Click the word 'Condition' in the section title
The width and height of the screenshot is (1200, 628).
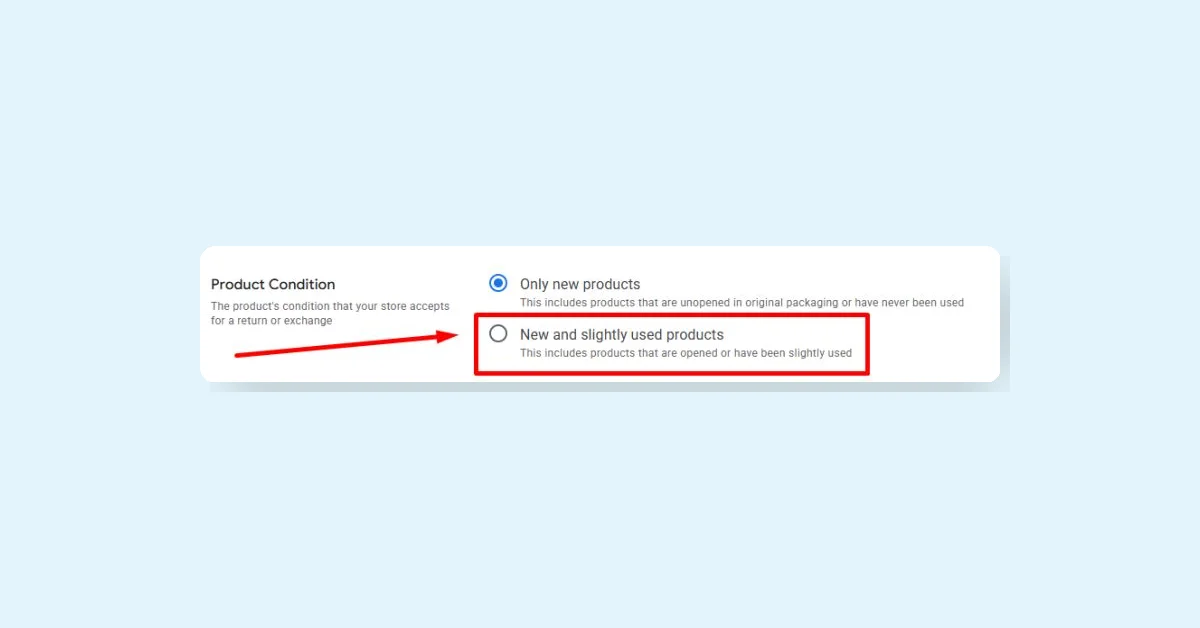click(302, 285)
